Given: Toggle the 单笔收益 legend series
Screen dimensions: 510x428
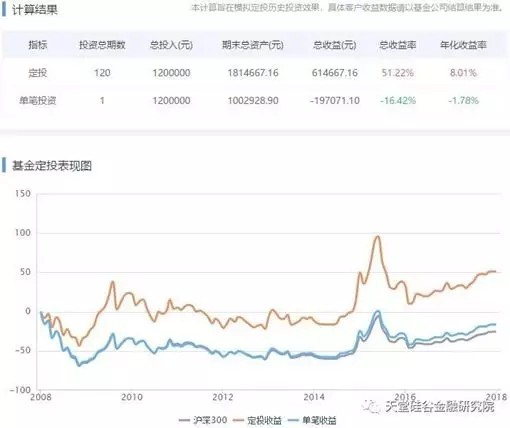Looking at the screenshot, I should pyautogui.click(x=312, y=420).
